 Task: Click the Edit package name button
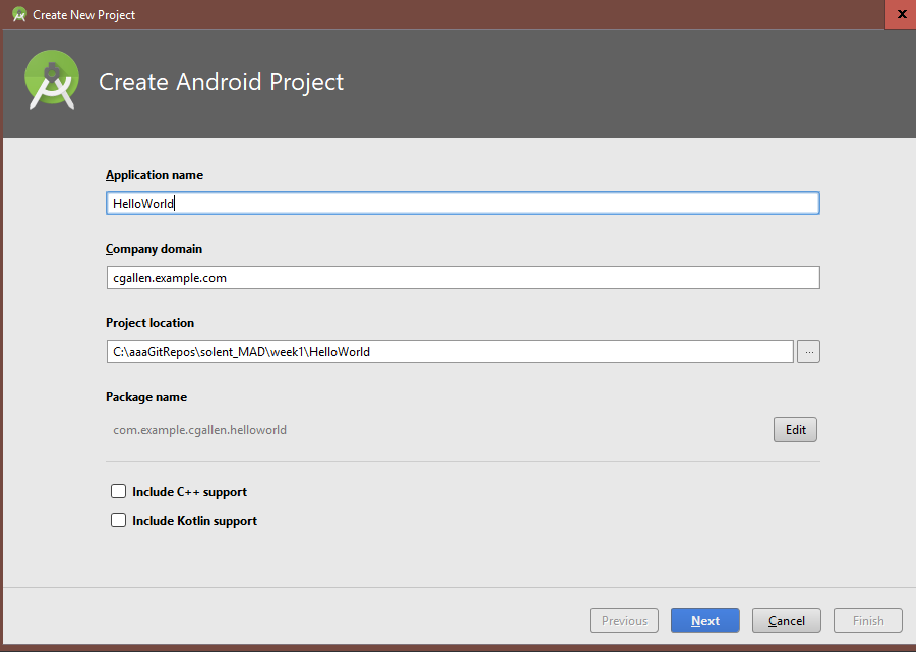795,429
